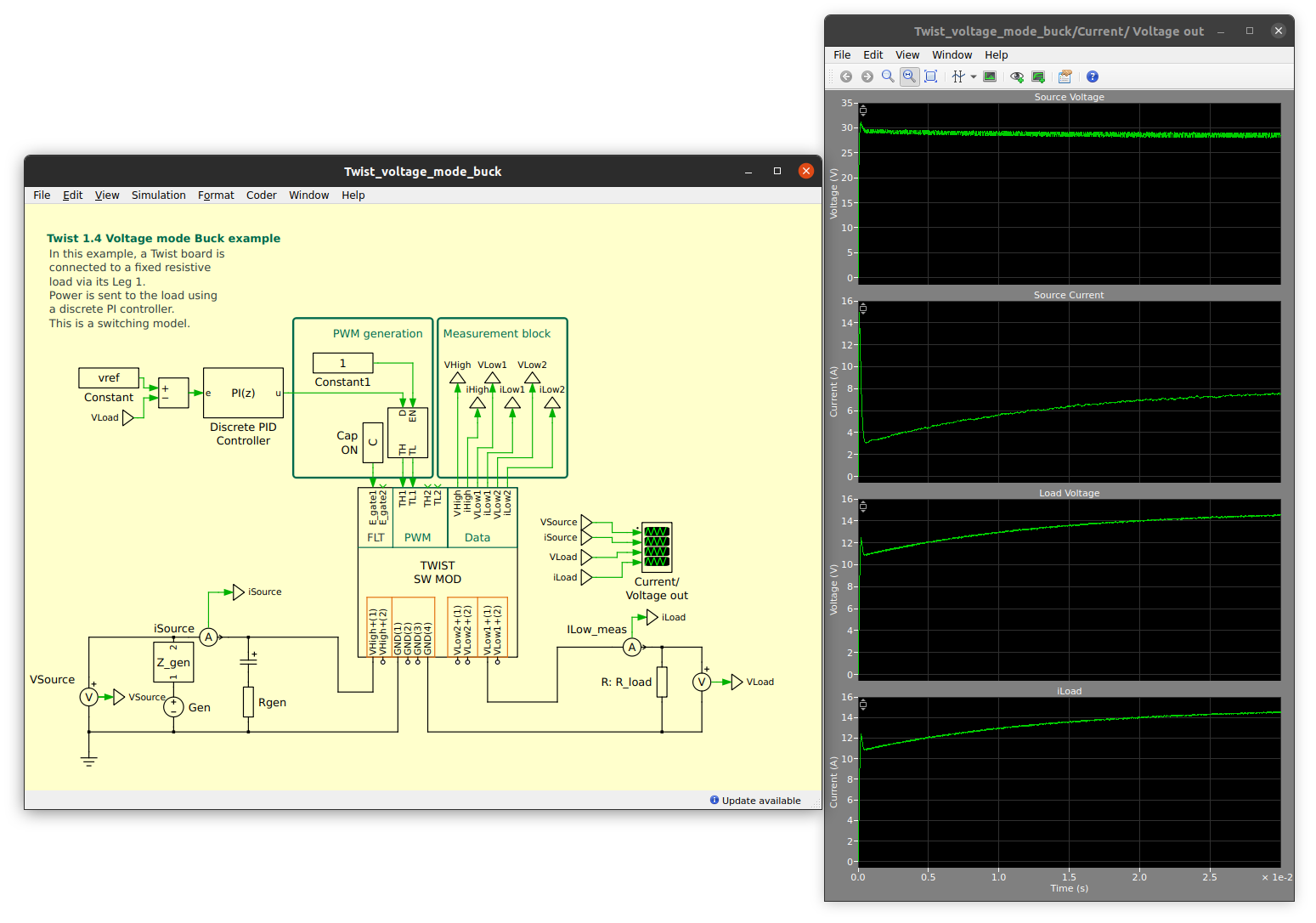
Task: Click the Measurement block subsystem title
Action: pyautogui.click(x=497, y=333)
